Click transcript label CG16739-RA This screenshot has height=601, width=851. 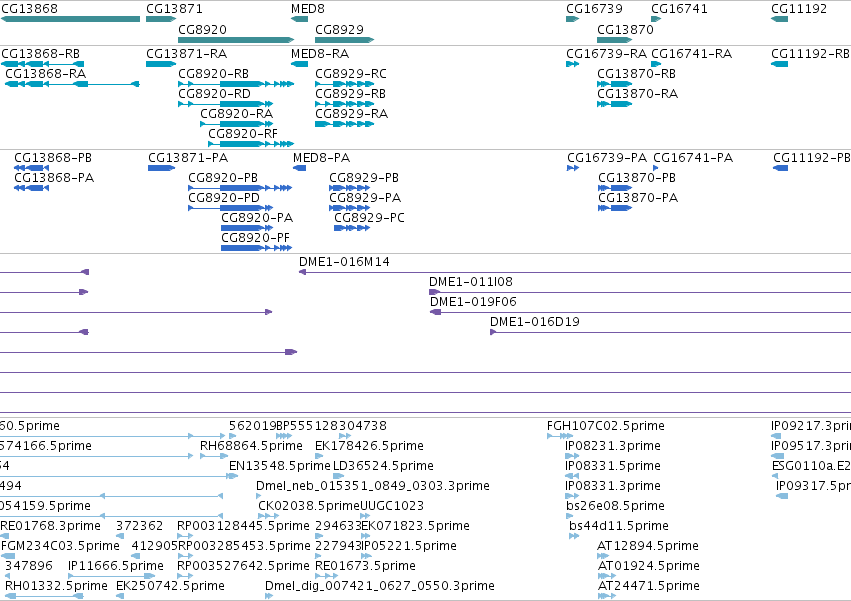click(607, 54)
